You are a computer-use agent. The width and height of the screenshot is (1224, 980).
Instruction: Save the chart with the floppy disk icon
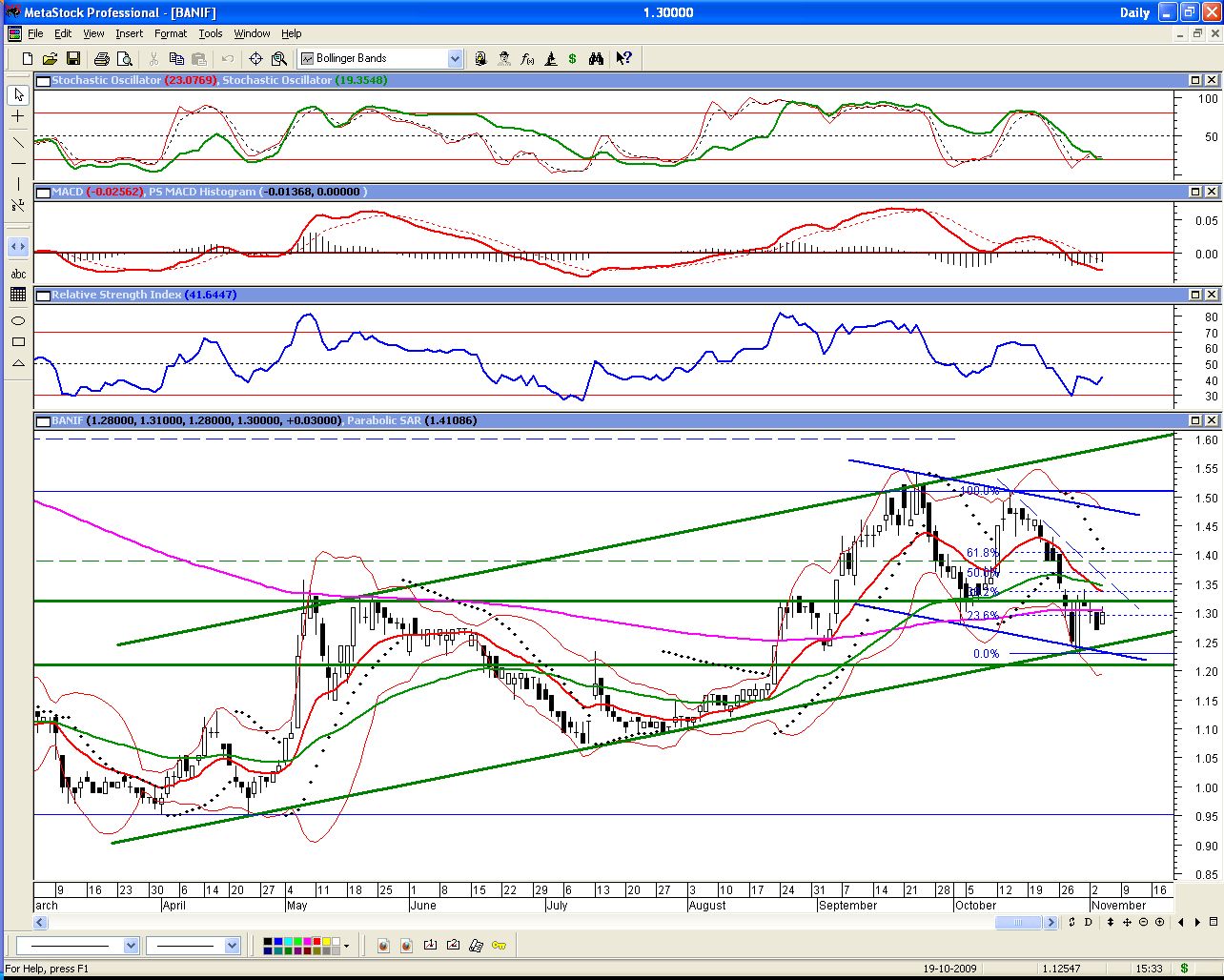click(73, 58)
